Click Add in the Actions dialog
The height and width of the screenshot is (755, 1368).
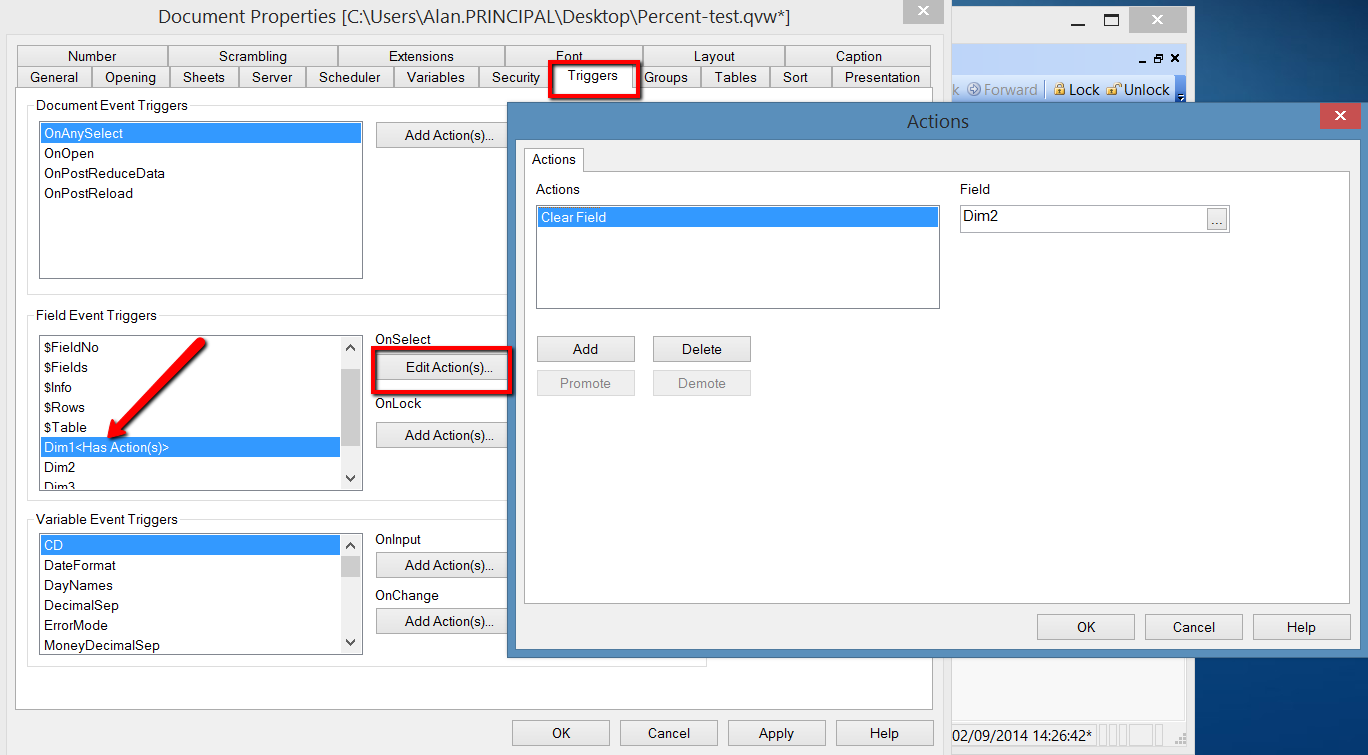[x=586, y=349]
